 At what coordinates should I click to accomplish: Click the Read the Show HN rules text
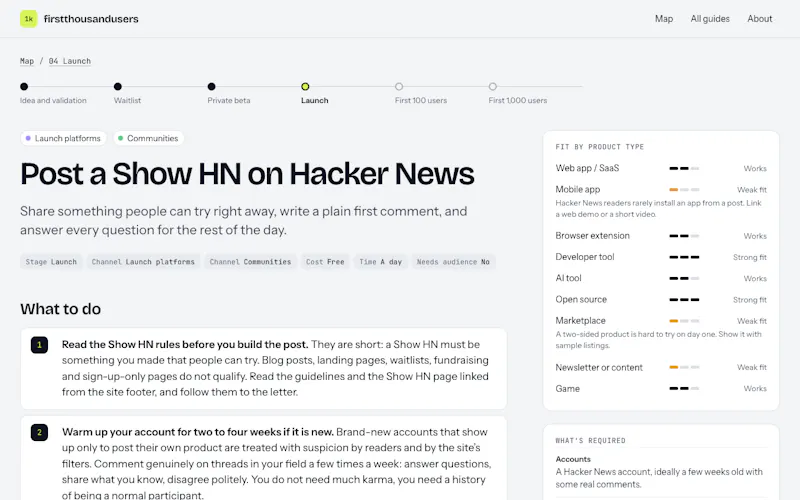tap(185, 344)
